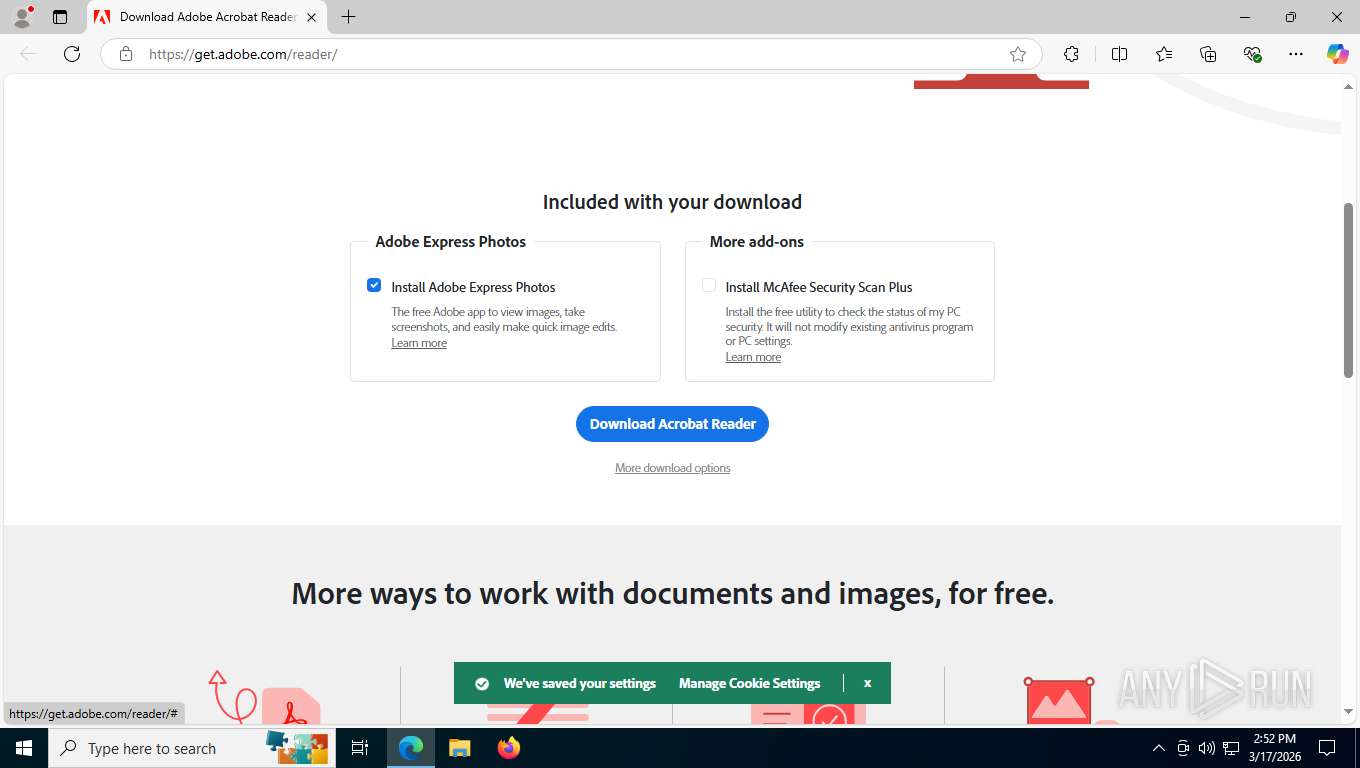
Task: Open the Favorites list
Action: coord(1164,54)
